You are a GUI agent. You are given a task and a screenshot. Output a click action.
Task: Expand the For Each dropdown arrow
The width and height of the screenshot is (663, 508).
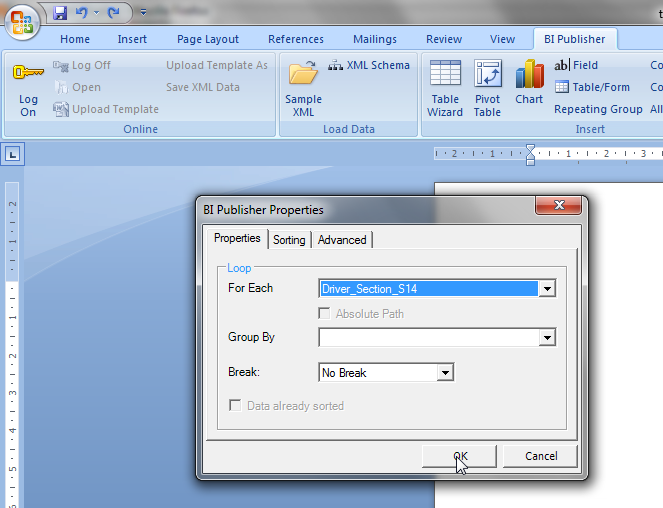click(547, 289)
